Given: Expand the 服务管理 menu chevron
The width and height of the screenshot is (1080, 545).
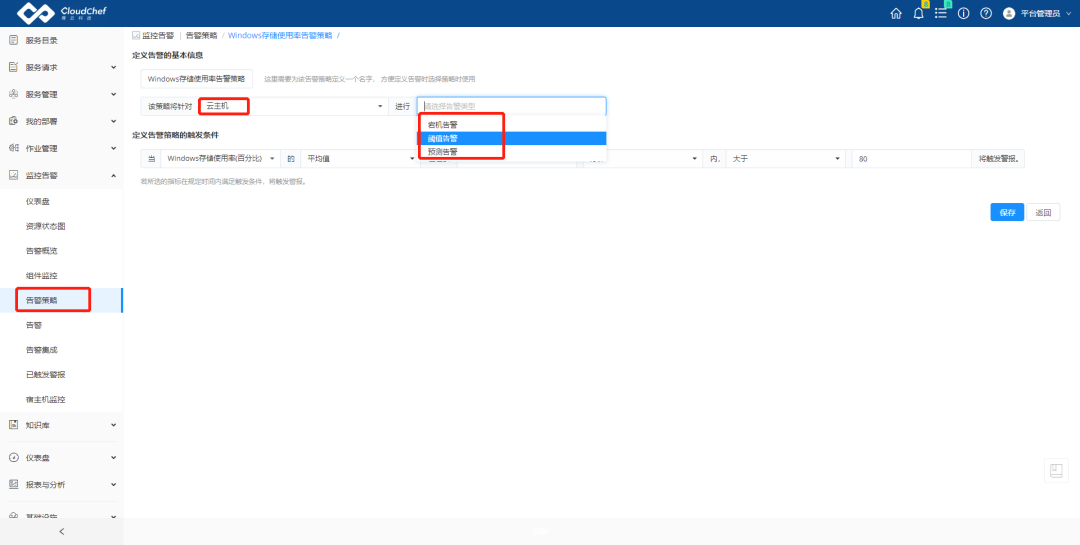Looking at the screenshot, I should [114, 94].
